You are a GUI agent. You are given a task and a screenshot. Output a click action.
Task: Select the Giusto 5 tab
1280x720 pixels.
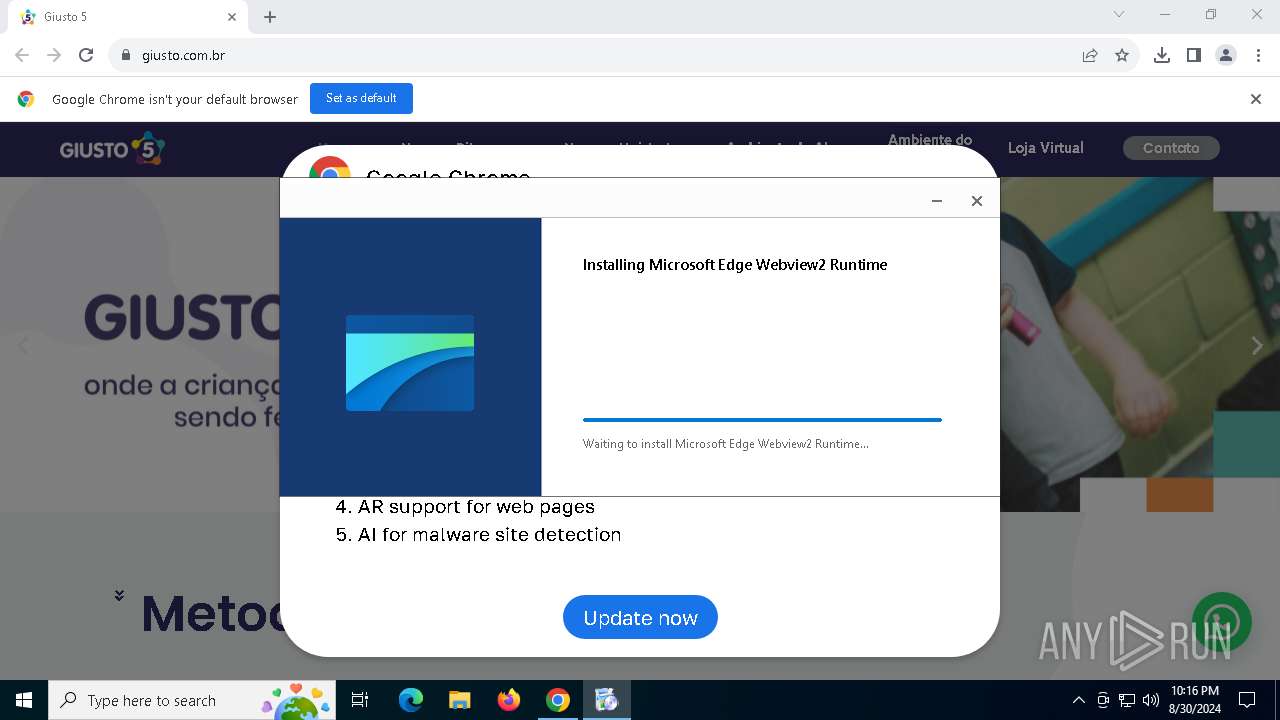pyautogui.click(x=127, y=17)
